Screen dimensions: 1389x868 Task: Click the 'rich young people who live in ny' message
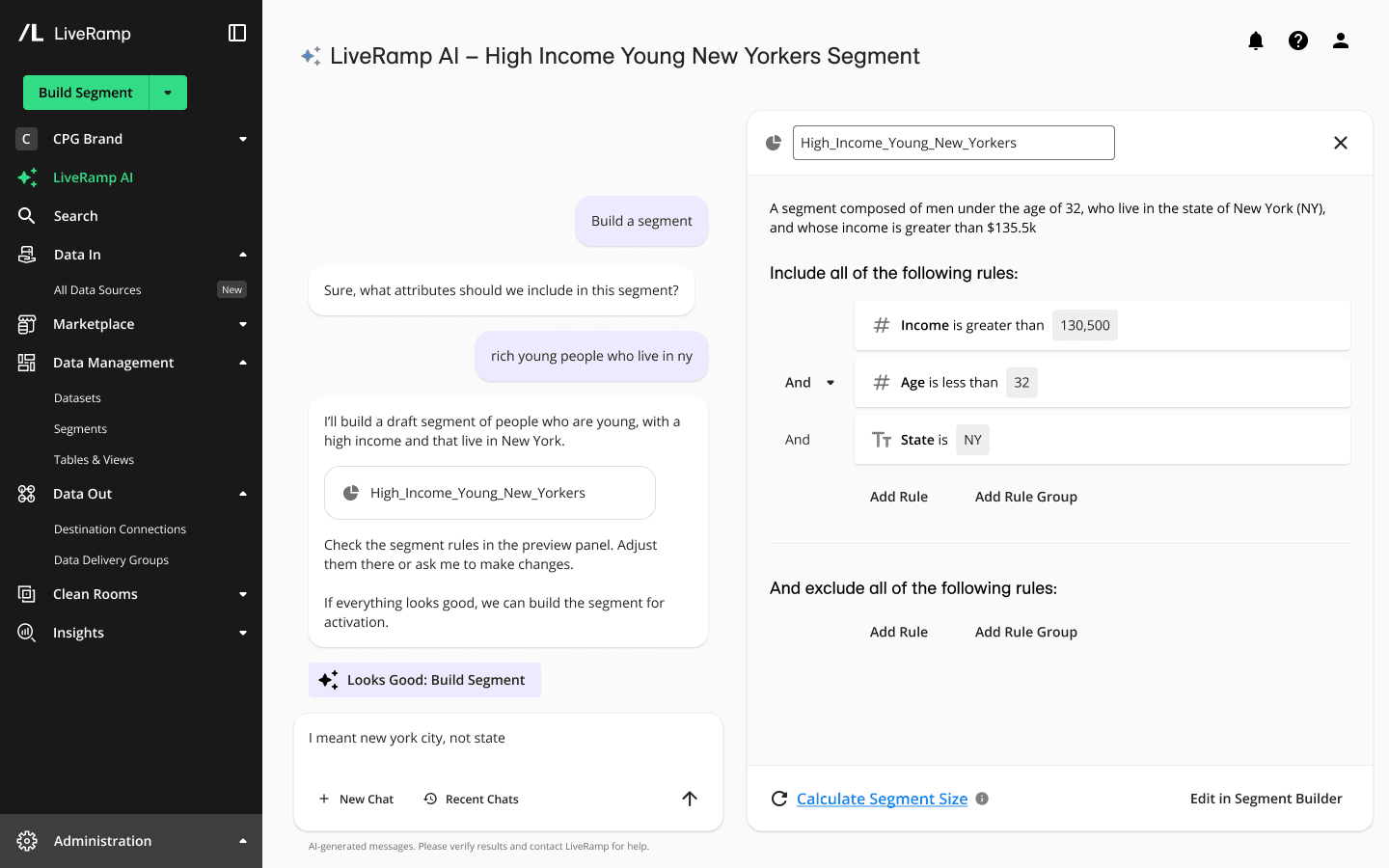591,356
